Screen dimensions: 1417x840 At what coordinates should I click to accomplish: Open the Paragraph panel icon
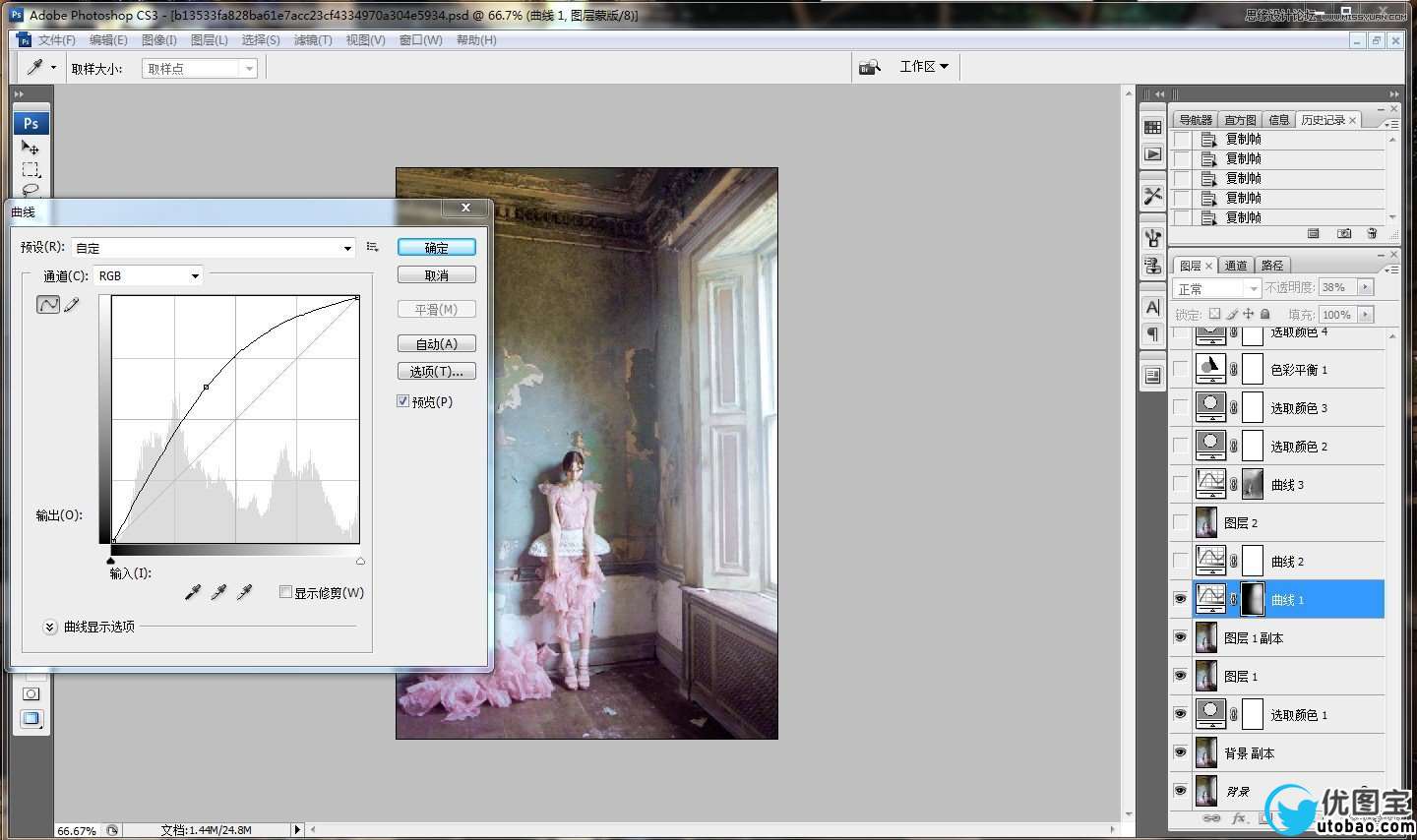click(x=1153, y=334)
